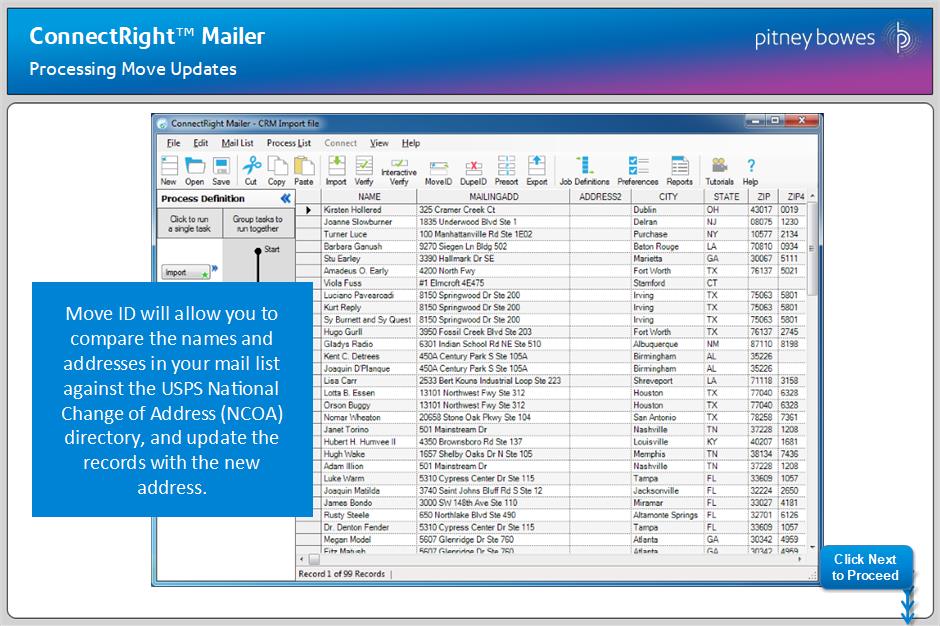The width and height of the screenshot is (940, 626).
Task: Select the Gladys Radio name cell
Action: click(x=369, y=344)
